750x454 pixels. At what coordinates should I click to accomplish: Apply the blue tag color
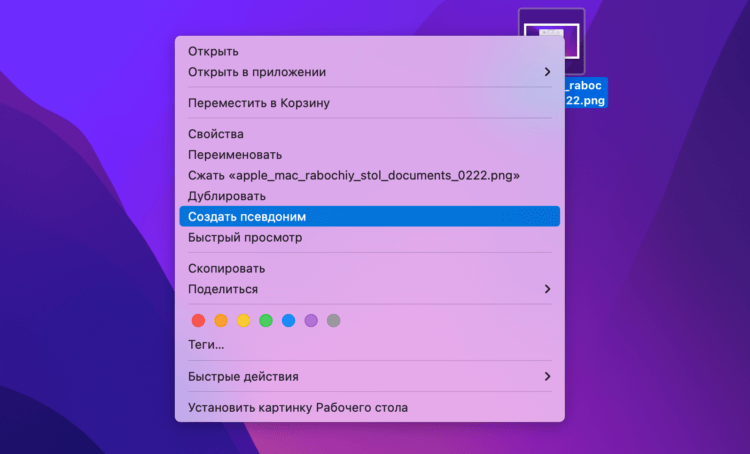pos(288,321)
